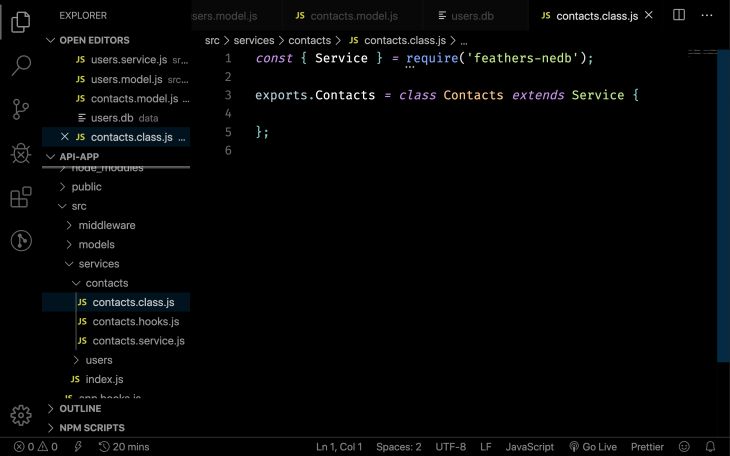Switch to the contacts.model.js tab

pos(353,16)
